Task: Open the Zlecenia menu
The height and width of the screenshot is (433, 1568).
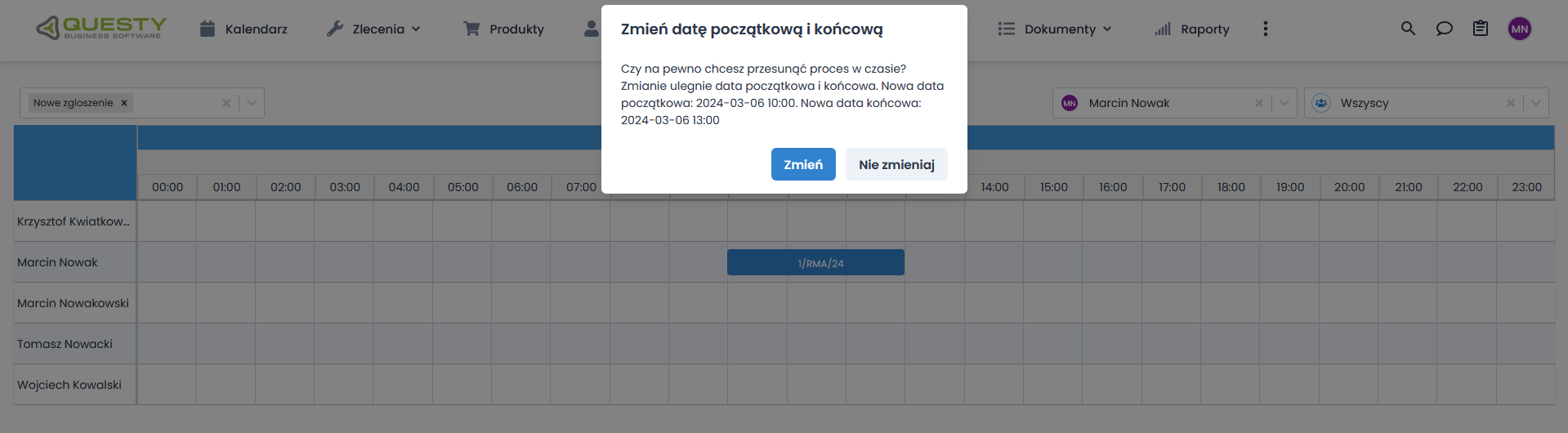Action: 374,29
